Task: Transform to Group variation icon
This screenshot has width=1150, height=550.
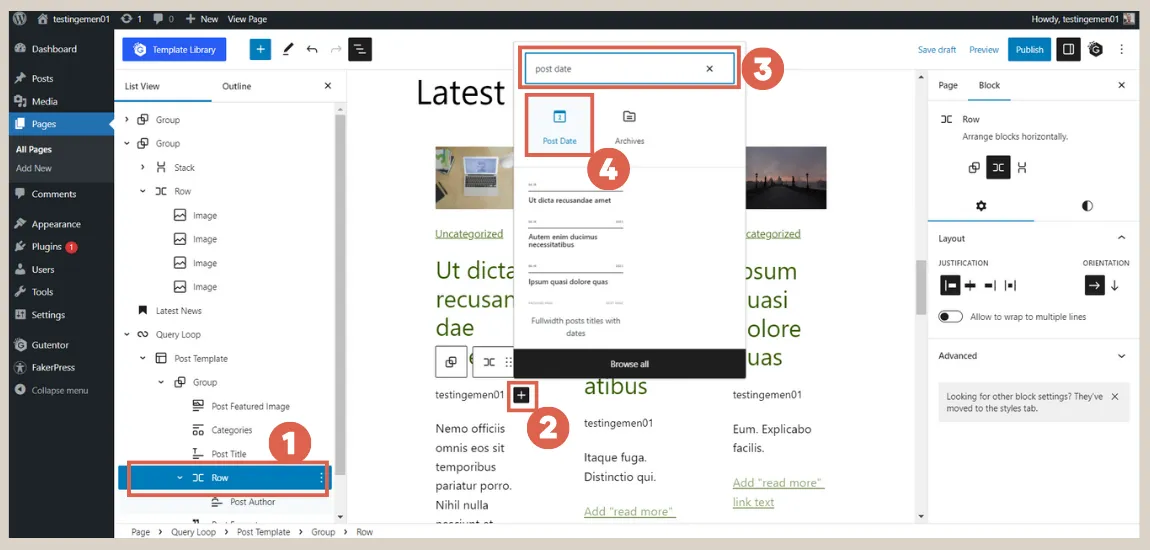Action: pyautogui.click(x=973, y=167)
